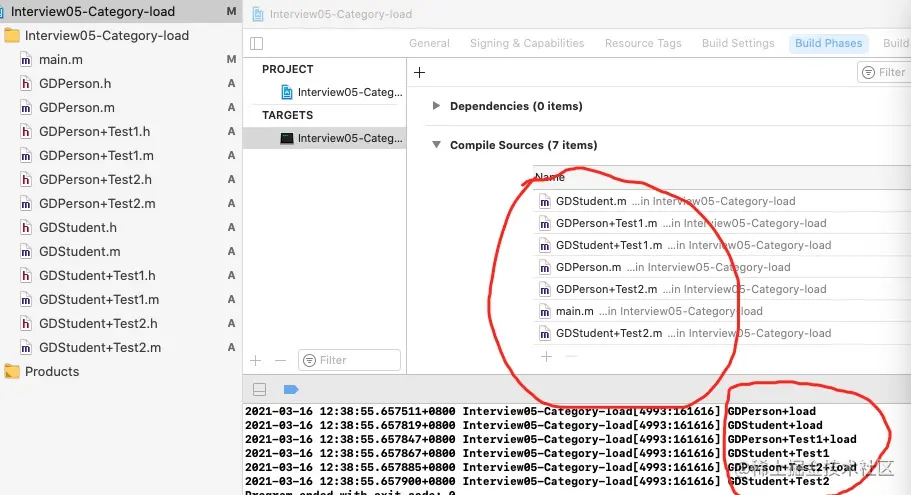The width and height of the screenshot is (911, 495).
Task: Click the GDStudent+load console log line
Action: click(x=533, y=425)
